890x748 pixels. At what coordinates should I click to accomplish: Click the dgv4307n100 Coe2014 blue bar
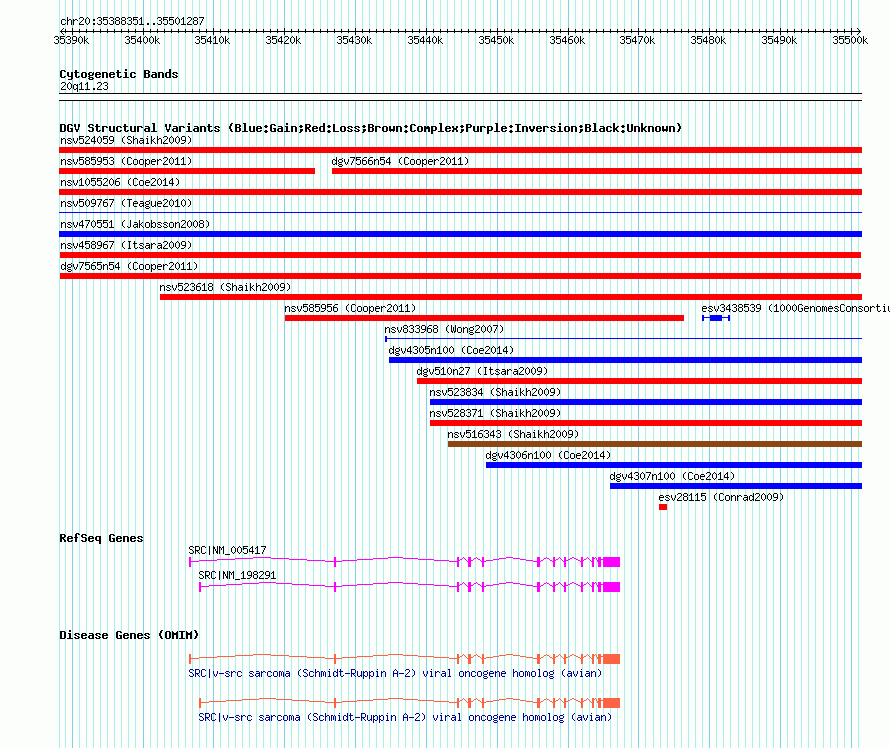click(x=736, y=486)
